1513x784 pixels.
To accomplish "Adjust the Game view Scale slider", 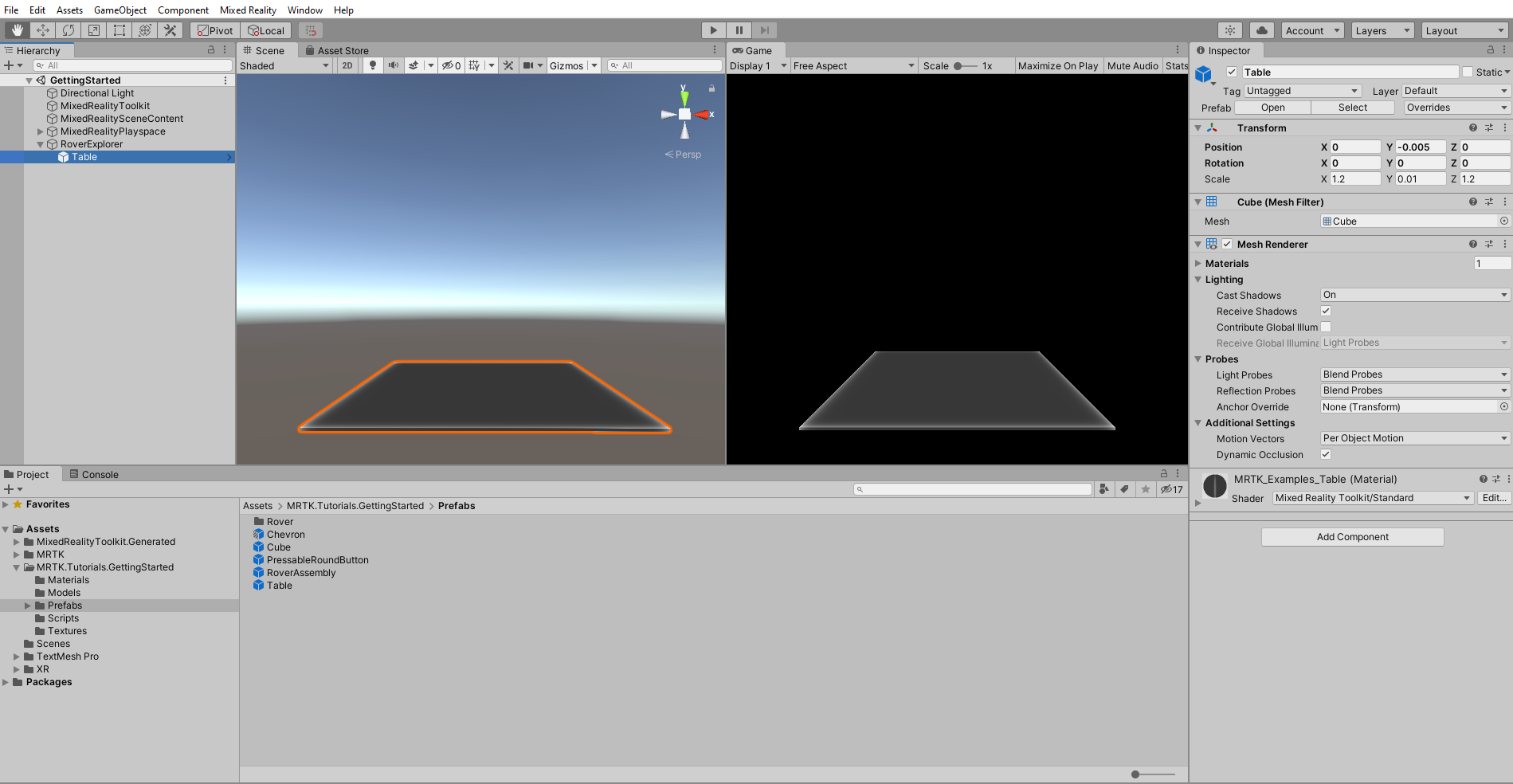I will click(965, 66).
